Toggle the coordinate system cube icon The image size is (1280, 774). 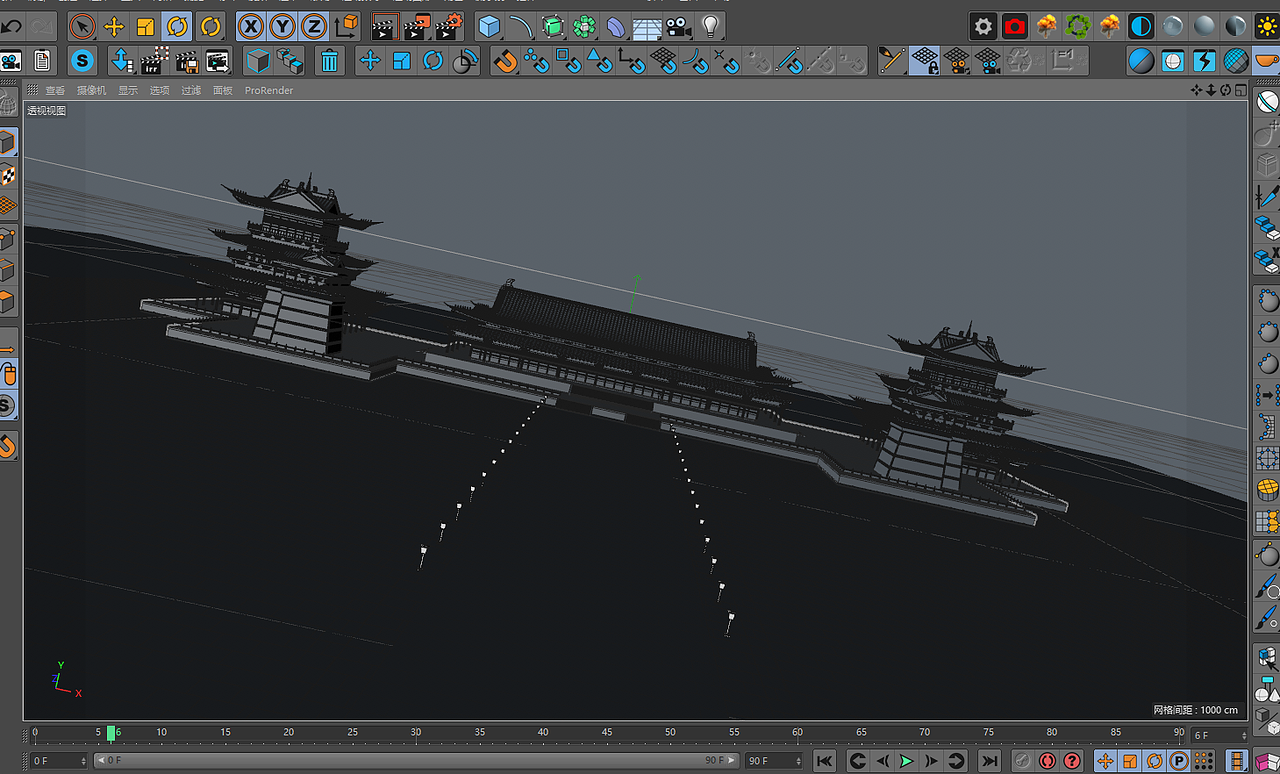coord(347,26)
